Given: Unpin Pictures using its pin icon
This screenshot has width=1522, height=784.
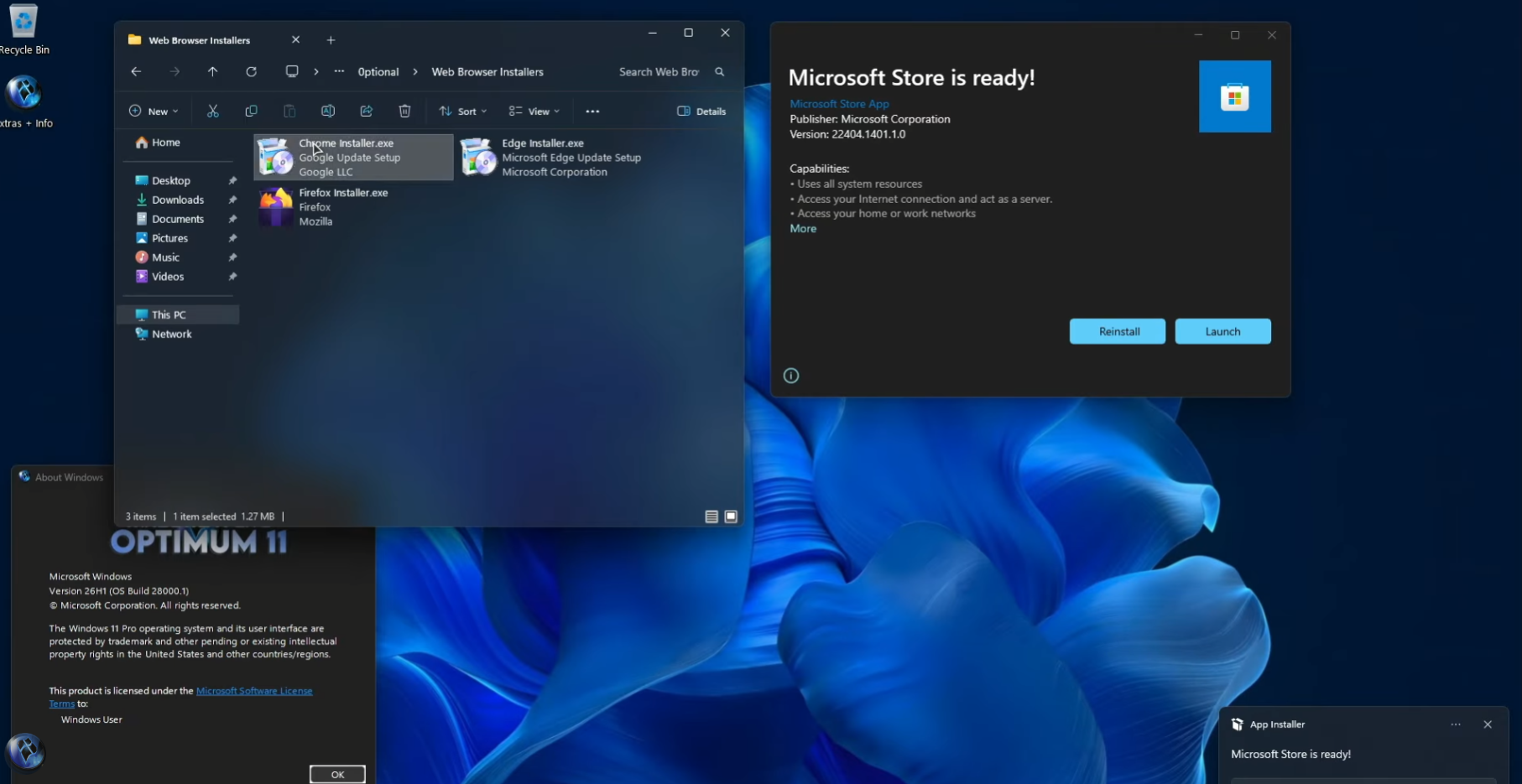Looking at the screenshot, I should [232, 238].
